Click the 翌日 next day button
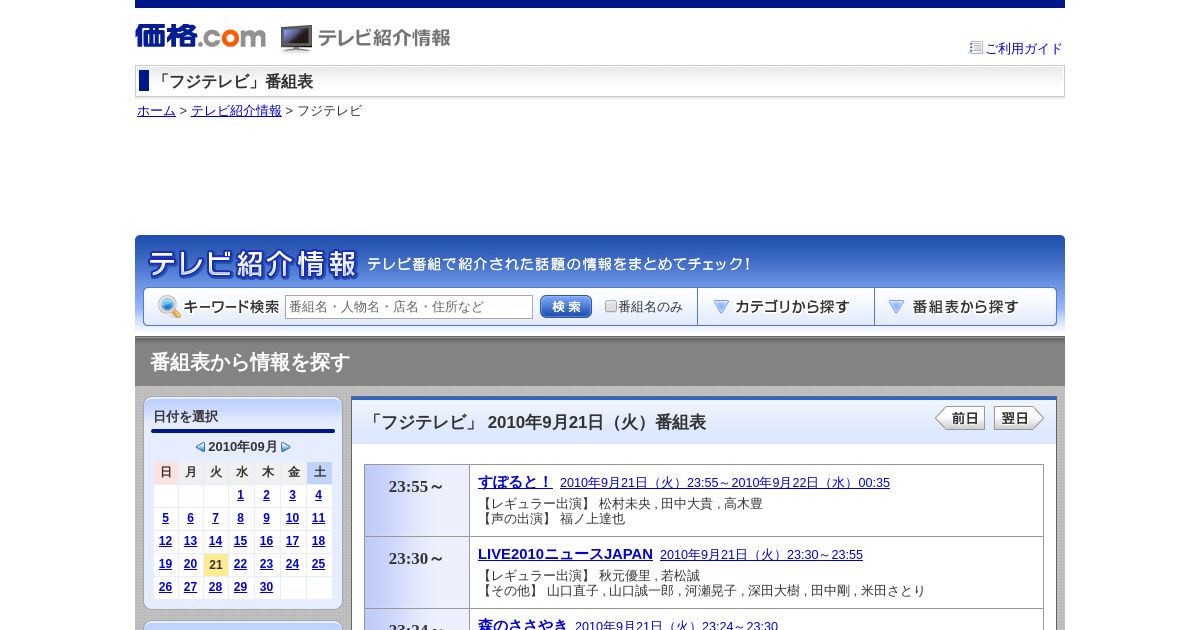The image size is (1200, 630). (1019, 418)
